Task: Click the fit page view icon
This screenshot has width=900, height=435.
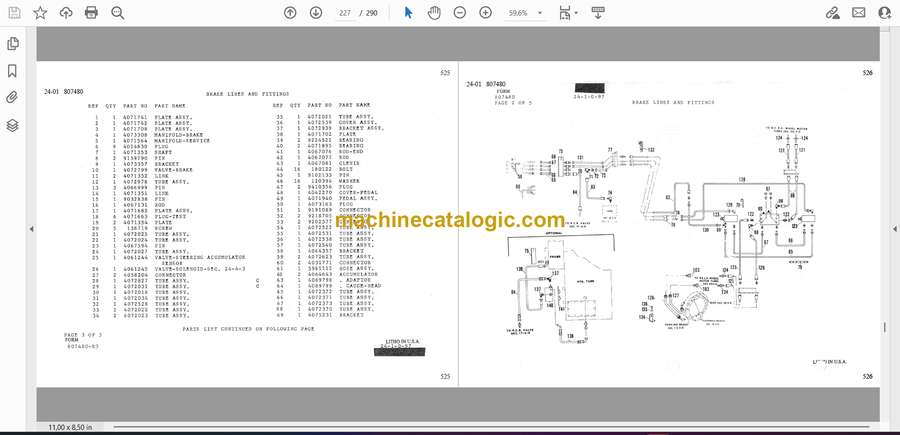Action: pos(565,13)
